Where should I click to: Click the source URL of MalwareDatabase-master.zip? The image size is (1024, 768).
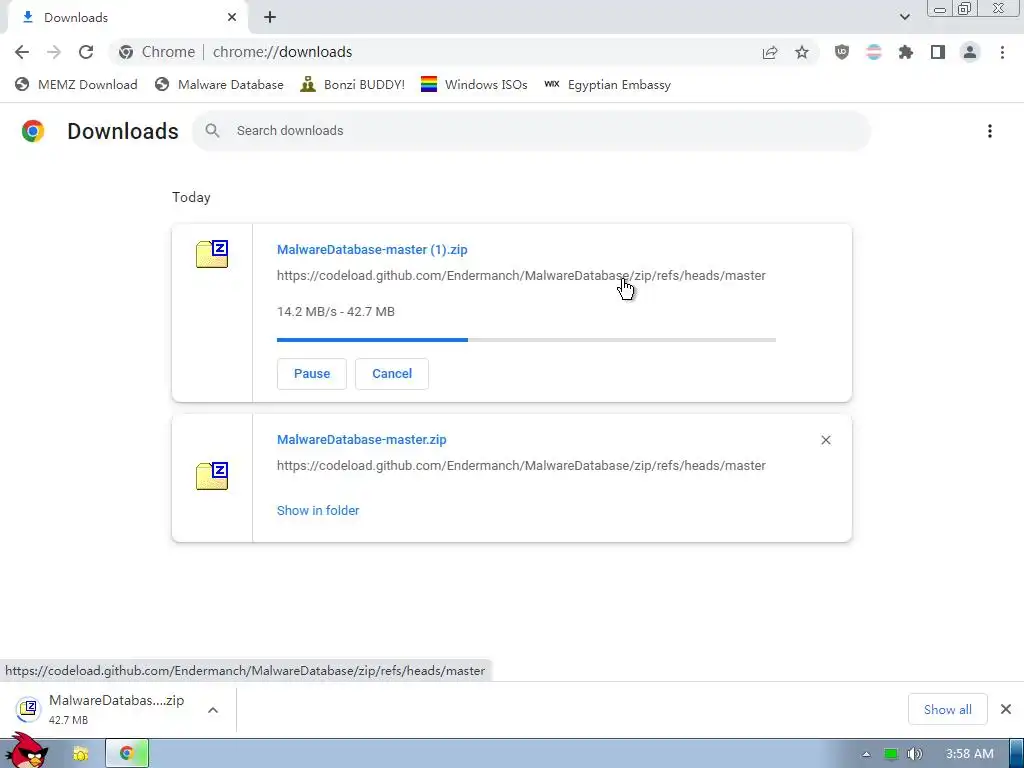(x=521, y=466)
